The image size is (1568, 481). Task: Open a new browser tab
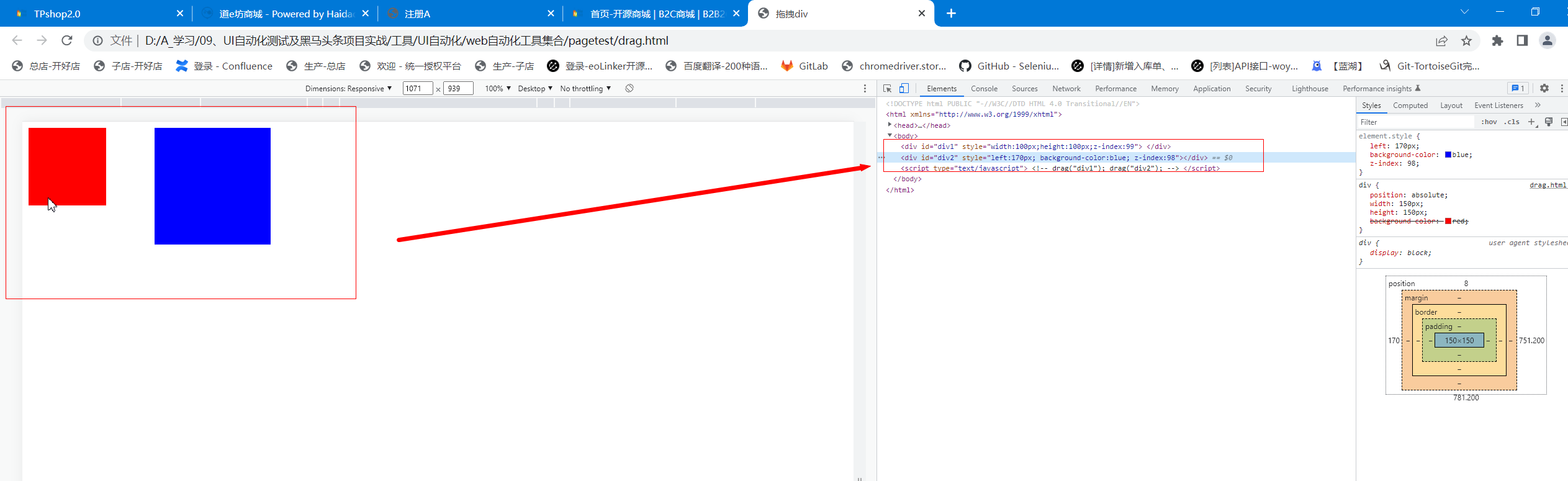(951, 13)
